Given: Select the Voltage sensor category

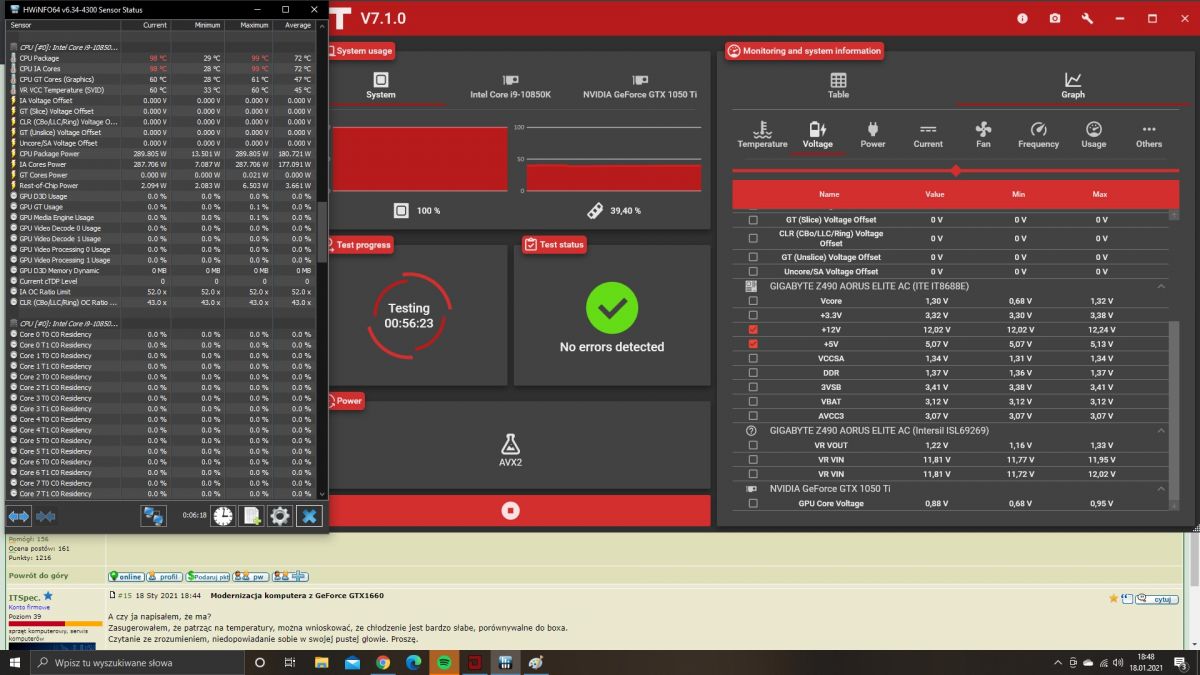Looking at the screenshot, I should (817, 135).
